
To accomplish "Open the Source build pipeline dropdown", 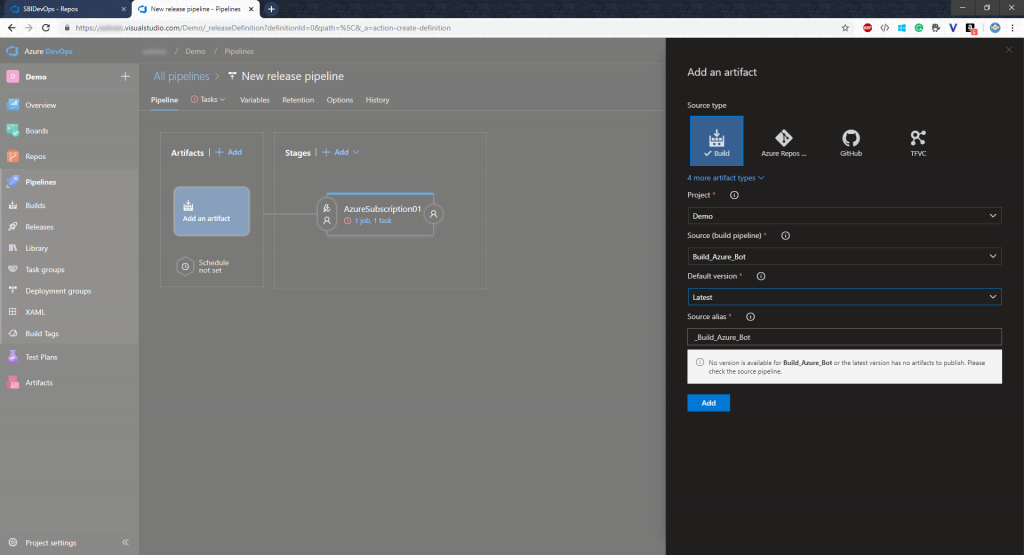I will [x=844, y=256].
